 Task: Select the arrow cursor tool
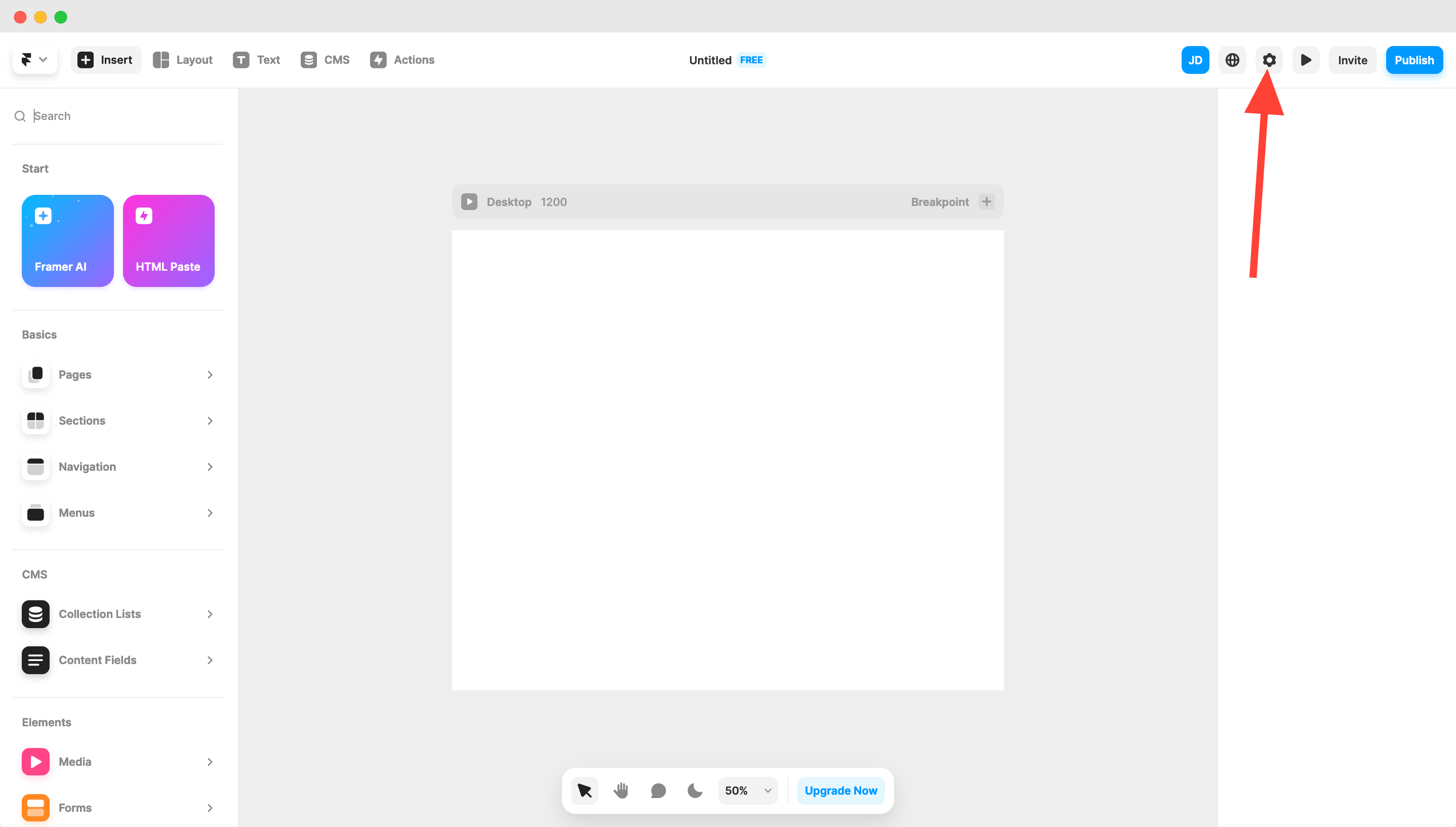(584, 790)
